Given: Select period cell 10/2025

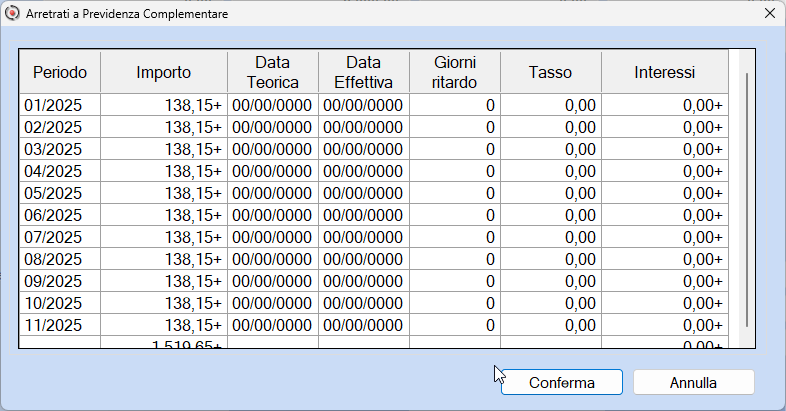Looking at the screenshot, I should 60,304.
